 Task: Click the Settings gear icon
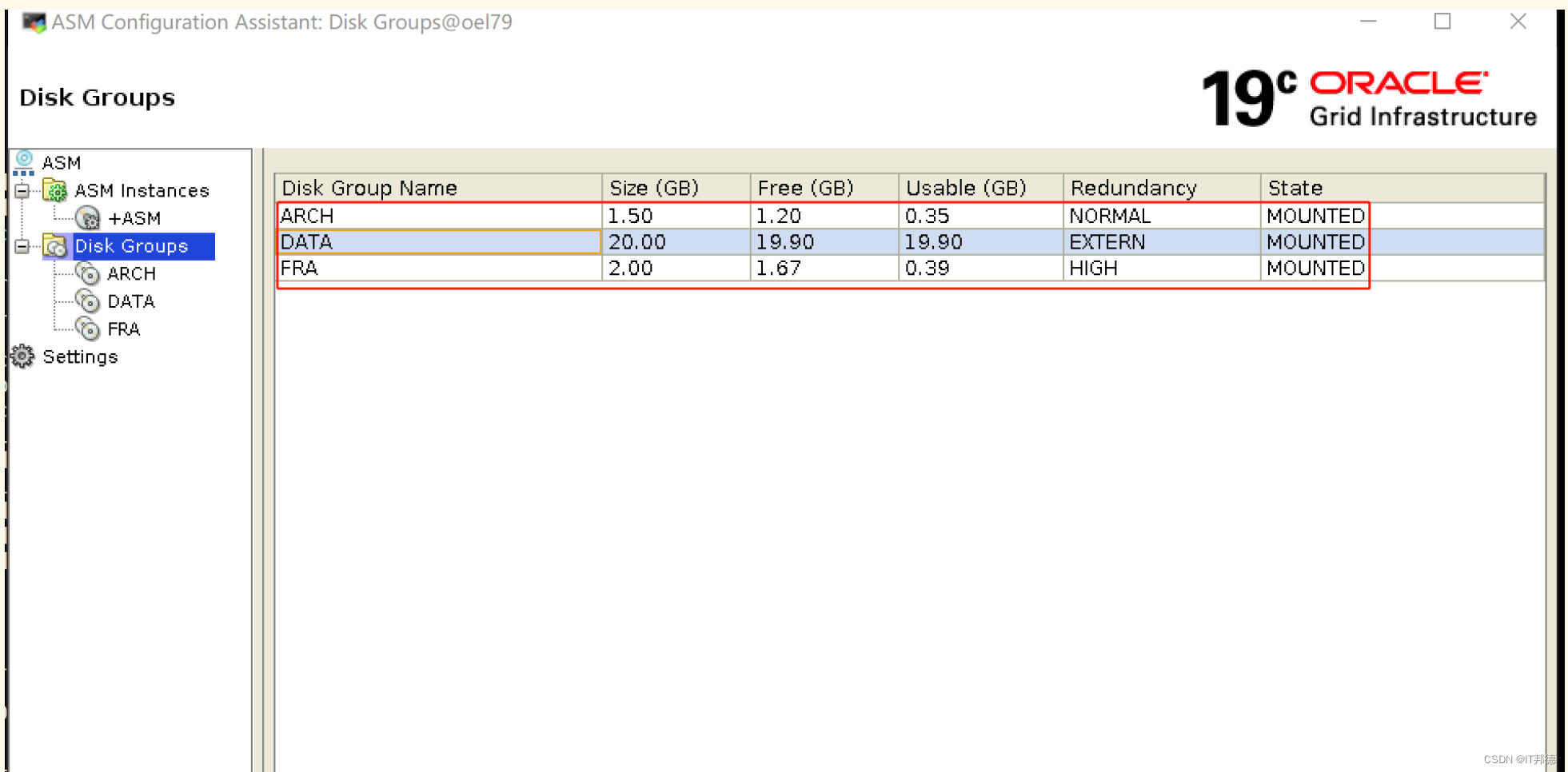[23, 356]
